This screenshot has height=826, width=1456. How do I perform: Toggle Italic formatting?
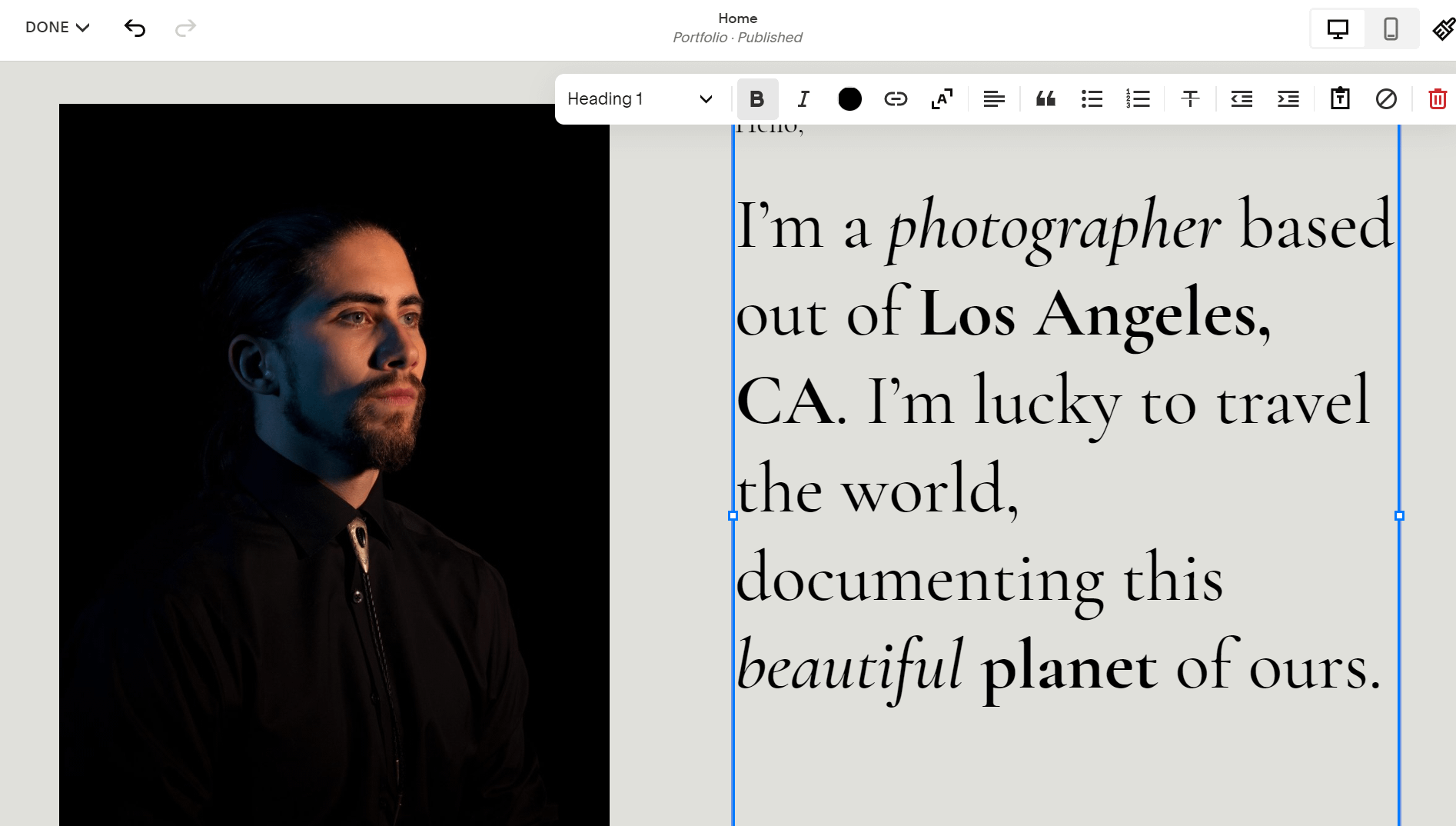point(803,99)
